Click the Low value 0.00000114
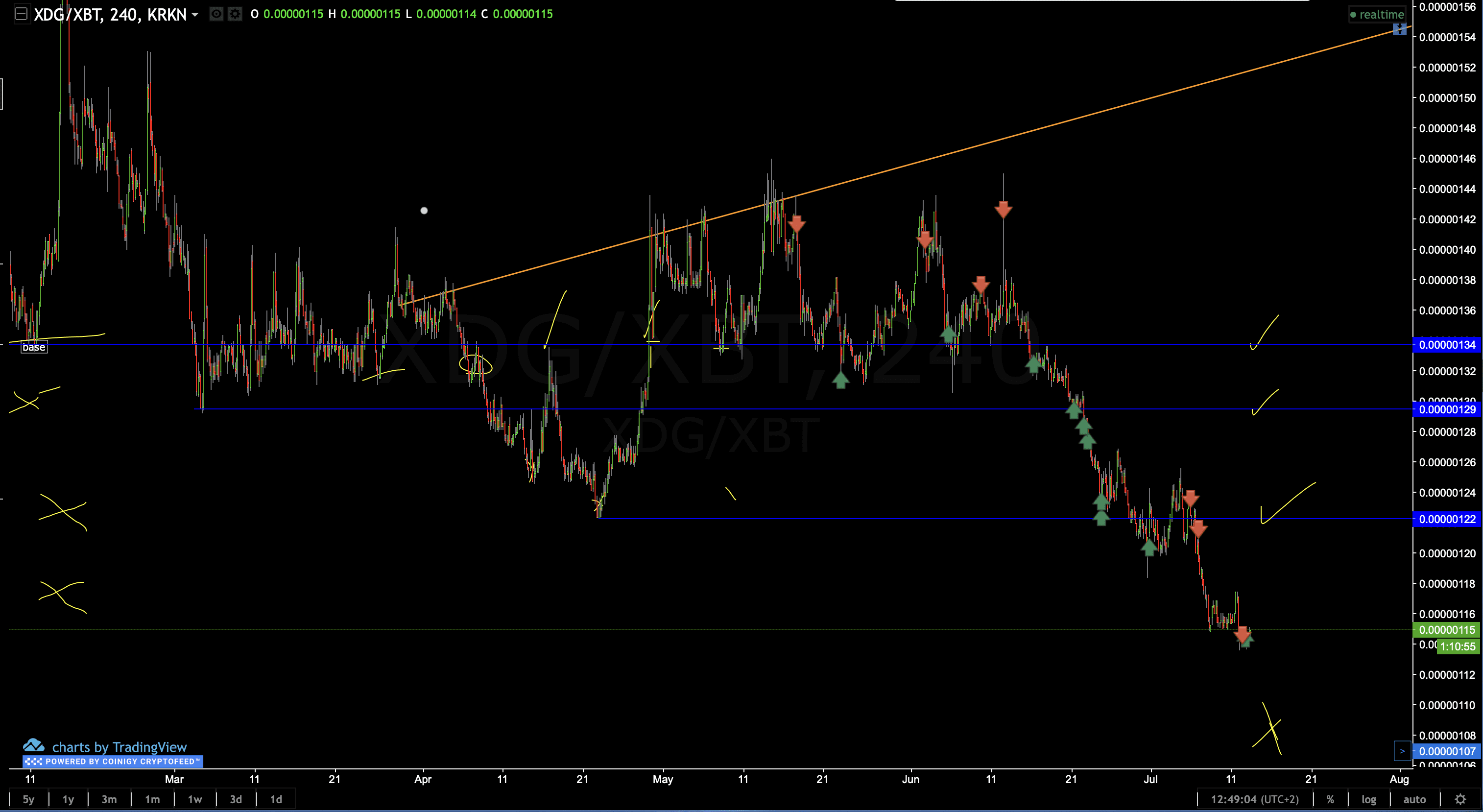Viewport: 1483px width, 812px height. [446, 14]
